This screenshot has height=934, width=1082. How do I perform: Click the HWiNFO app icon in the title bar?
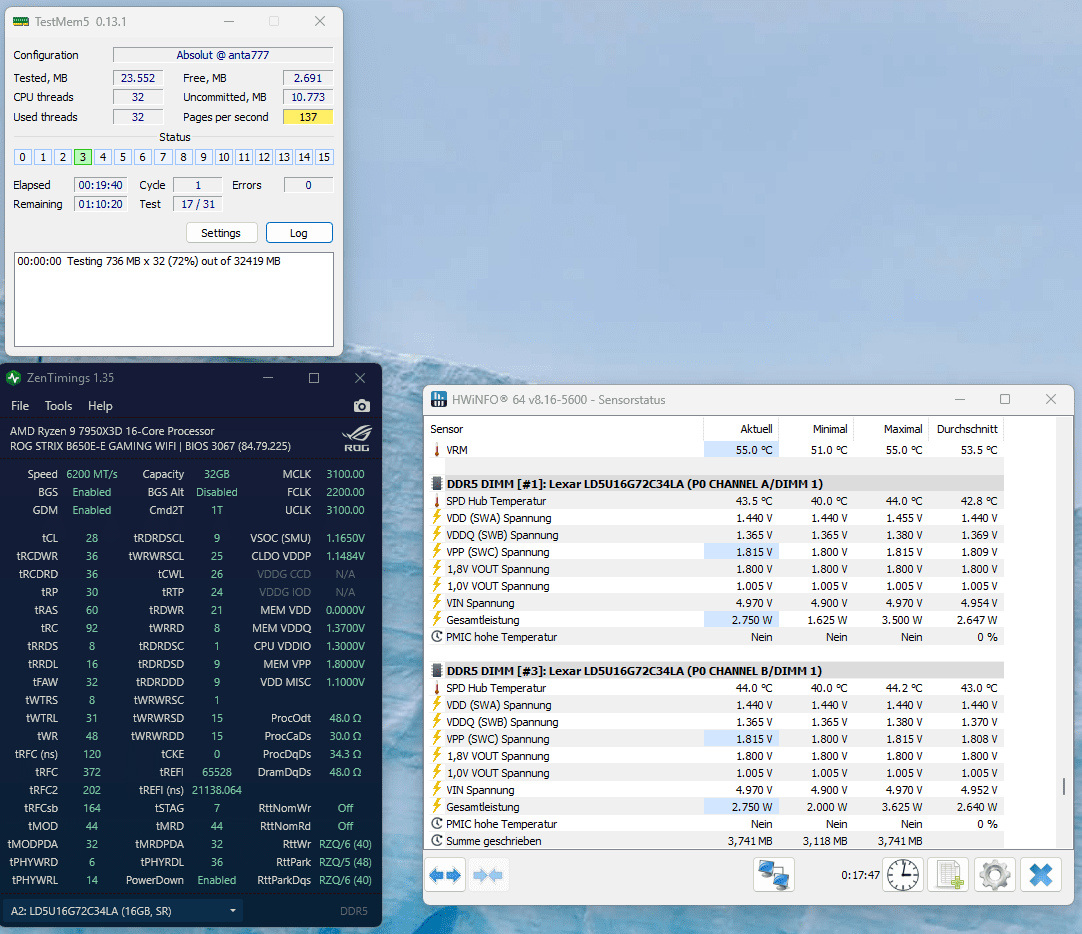[x=439, y=399]
